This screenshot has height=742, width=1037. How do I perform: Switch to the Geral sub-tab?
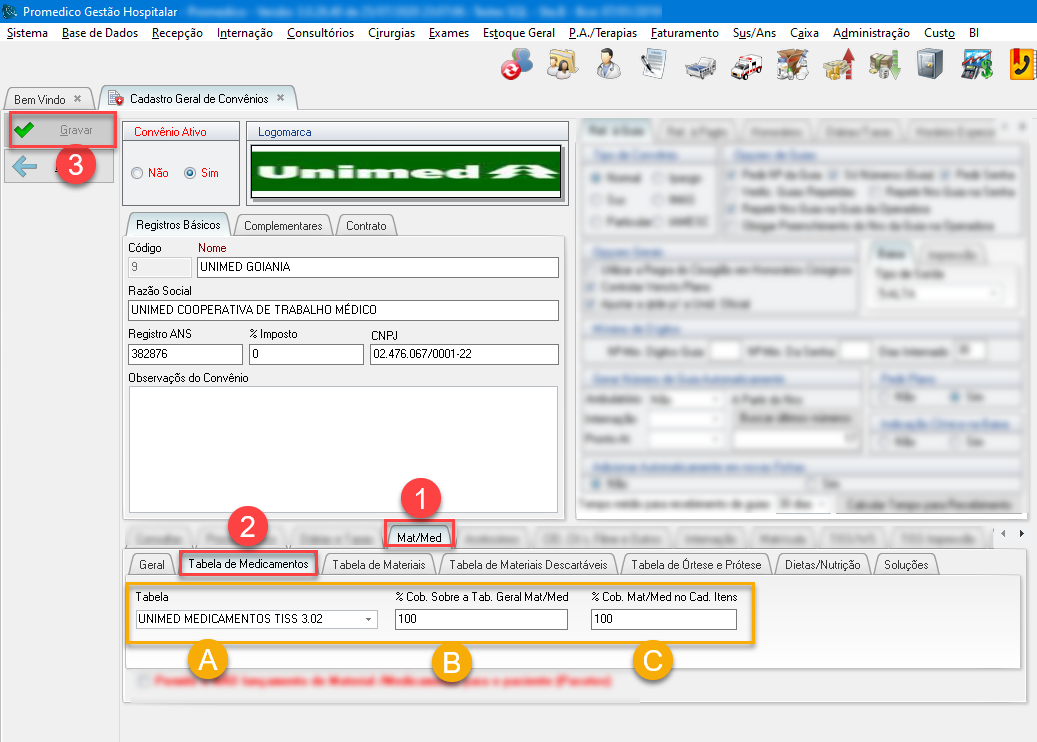point(151,565)
